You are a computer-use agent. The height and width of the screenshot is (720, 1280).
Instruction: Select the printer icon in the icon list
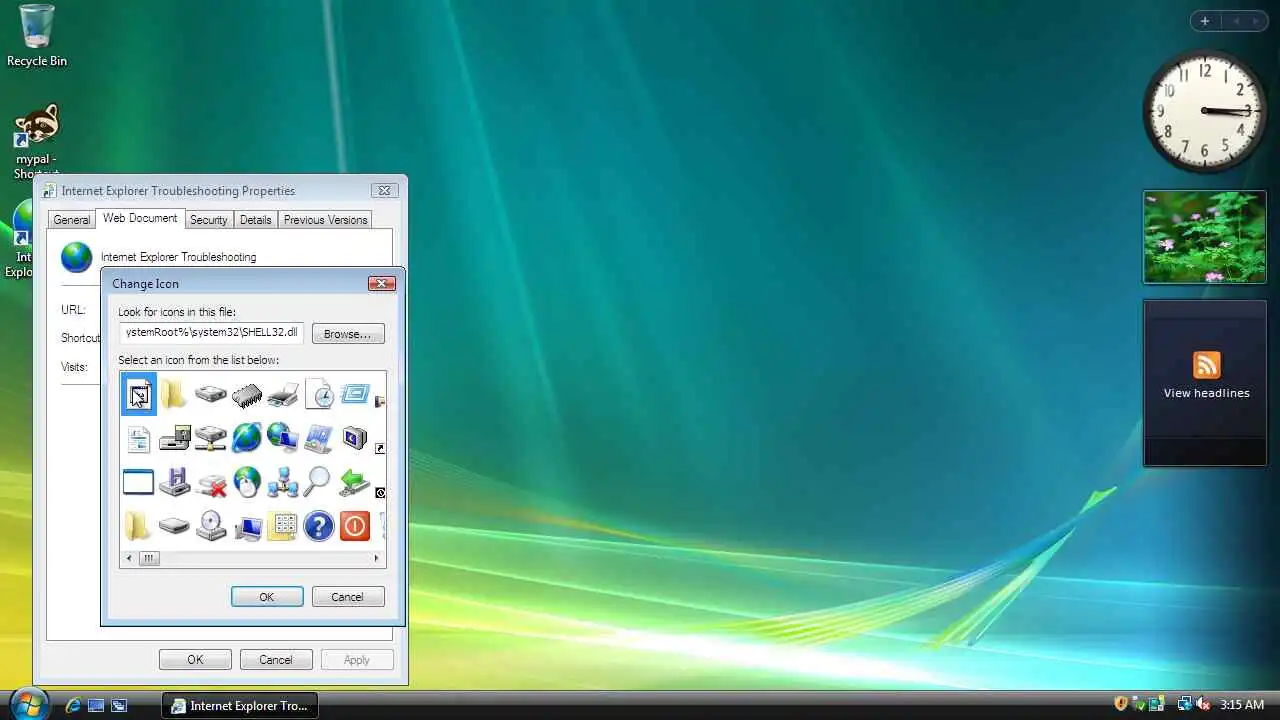[x=283, y=395]
